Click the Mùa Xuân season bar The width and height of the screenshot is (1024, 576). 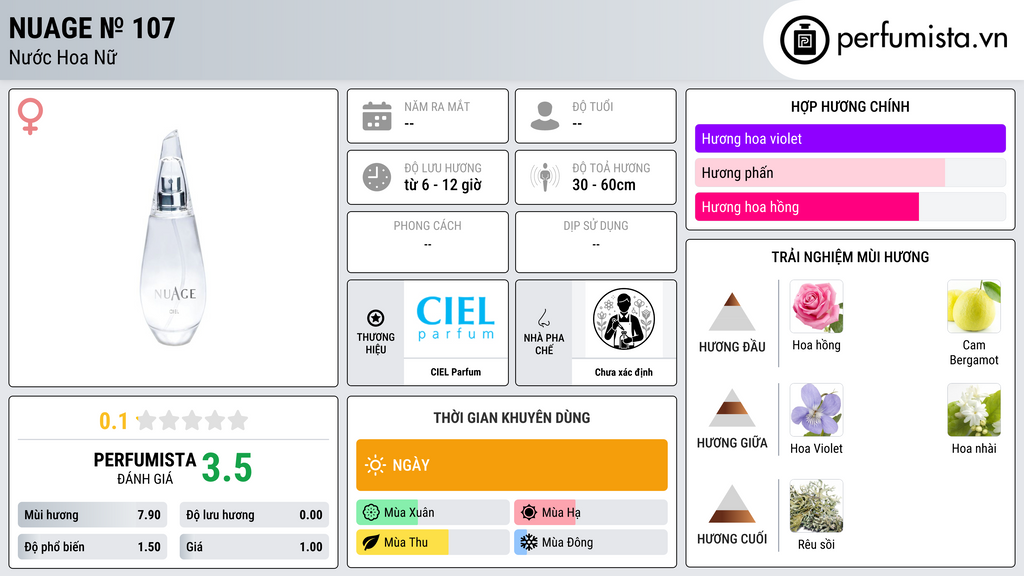(433, 513)
